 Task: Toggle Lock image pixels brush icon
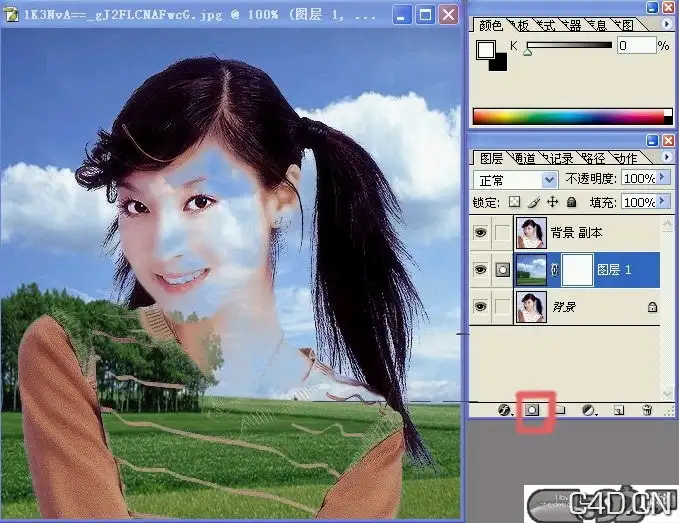click(x=534, y=202)
